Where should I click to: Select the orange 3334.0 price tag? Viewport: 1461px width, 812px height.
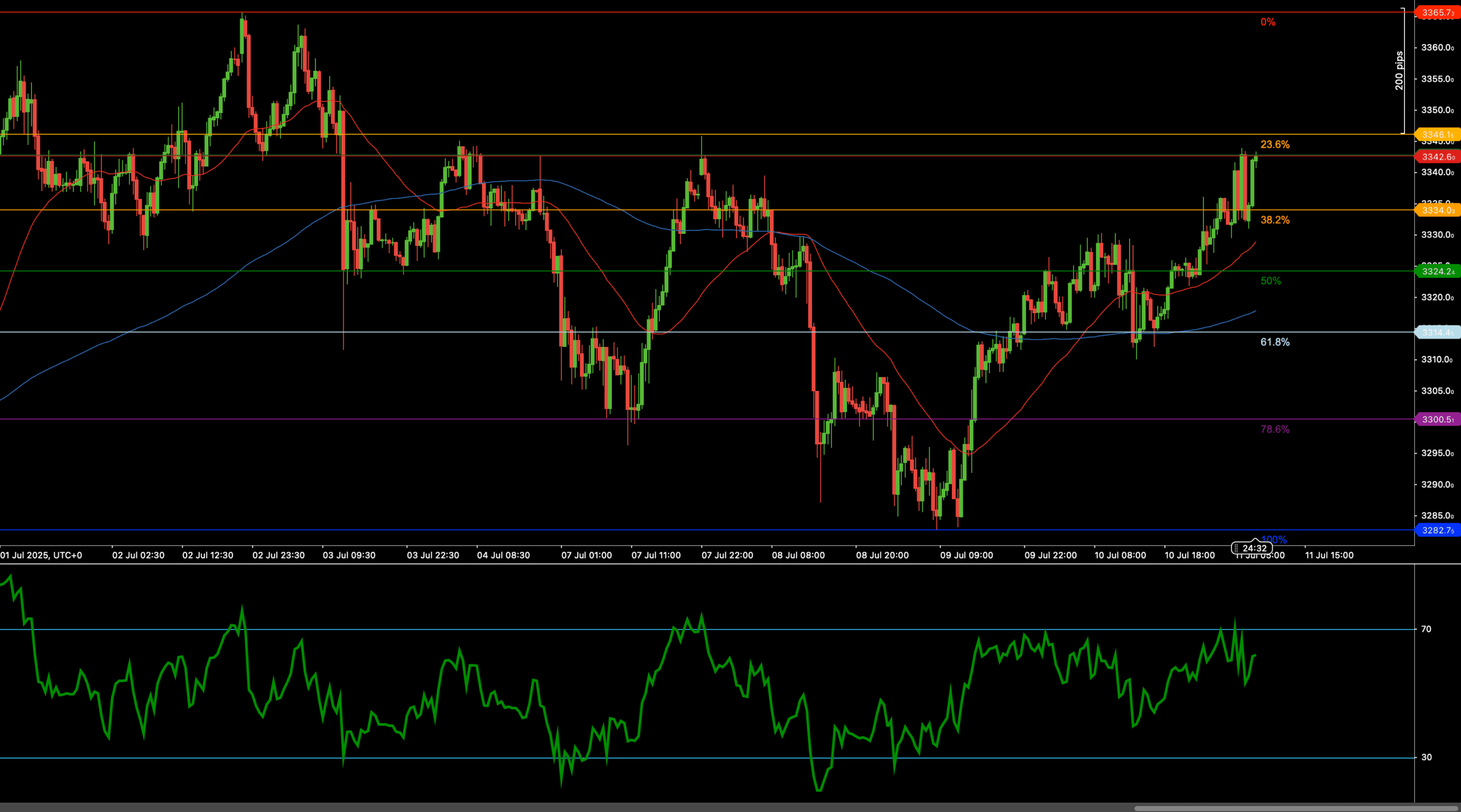(x=1438, y=211)
